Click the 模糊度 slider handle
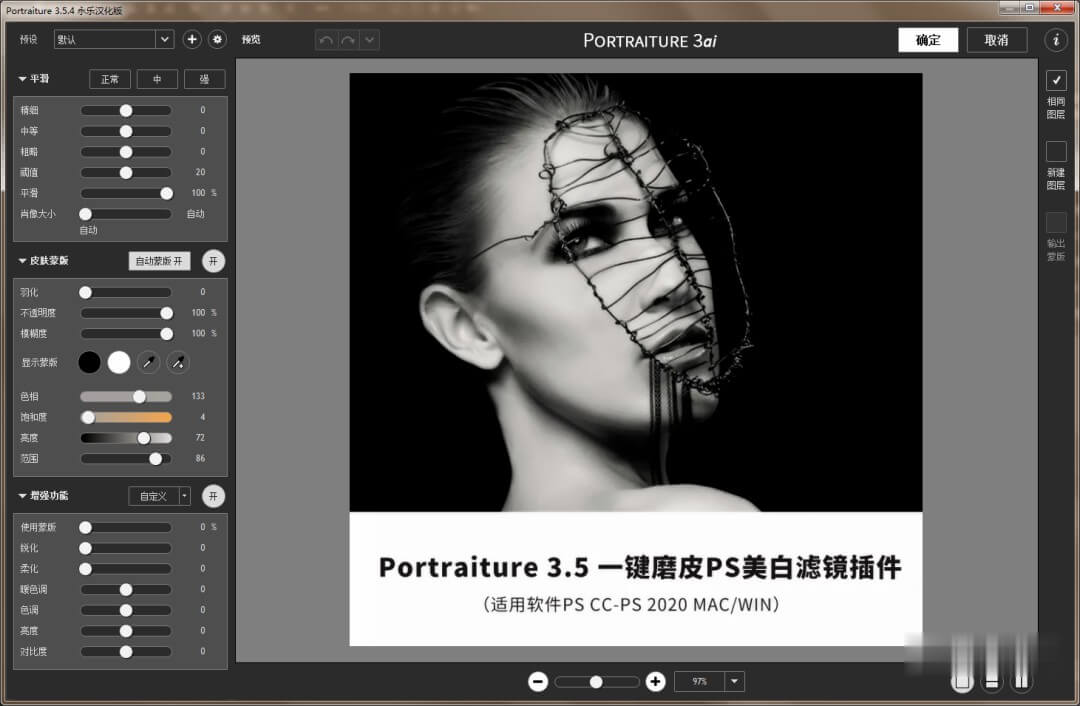 pyautogui.click(x=167, y=333)
